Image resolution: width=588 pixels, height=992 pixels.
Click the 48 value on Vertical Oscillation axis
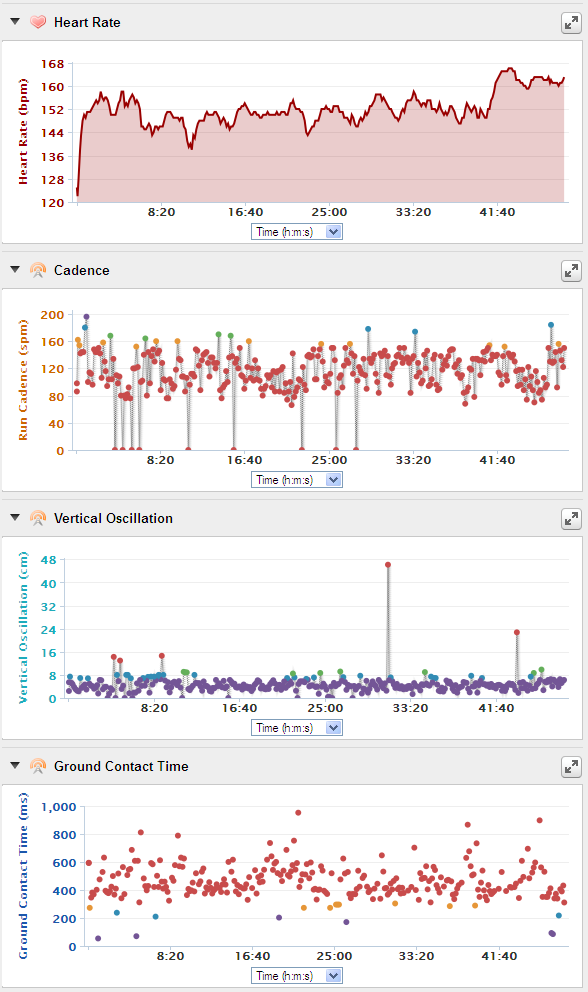click(x=49, y=560)
